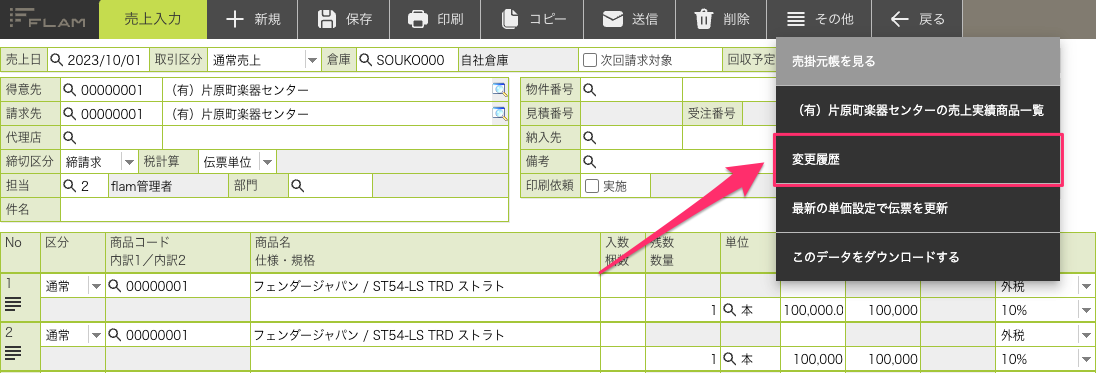Click search icon in row 1 商品コード
This screenshot has height=373, width=1096.
coord(115,286)
